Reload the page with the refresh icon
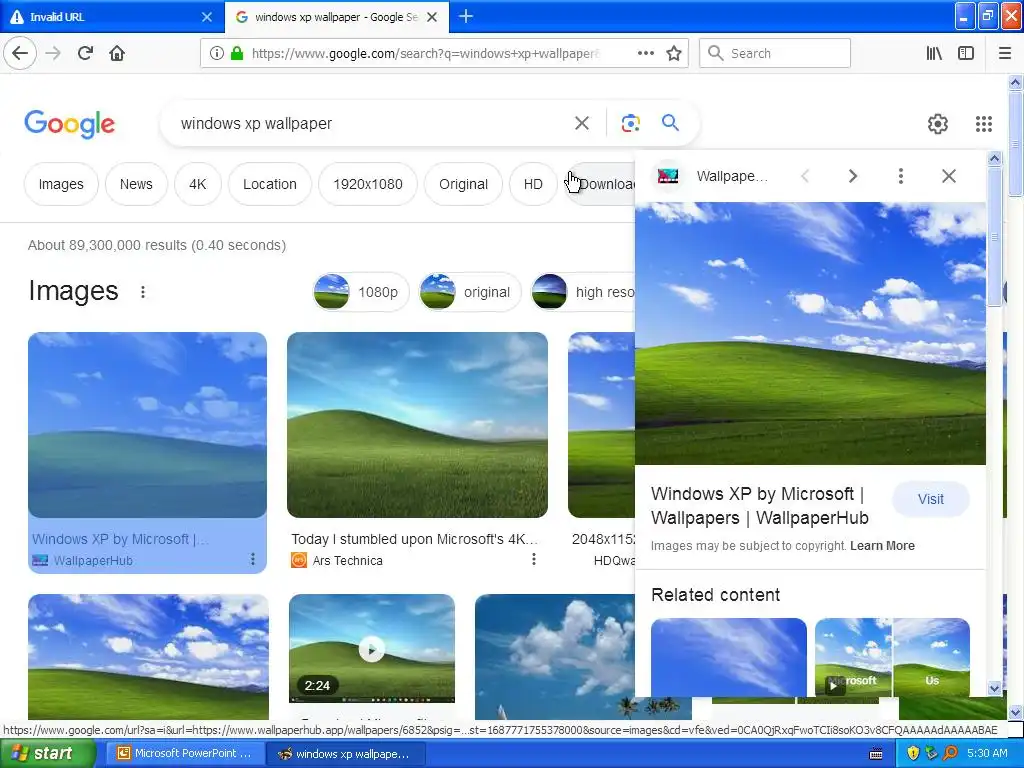Screen dimensions: 1024x768 pos(85,54)
